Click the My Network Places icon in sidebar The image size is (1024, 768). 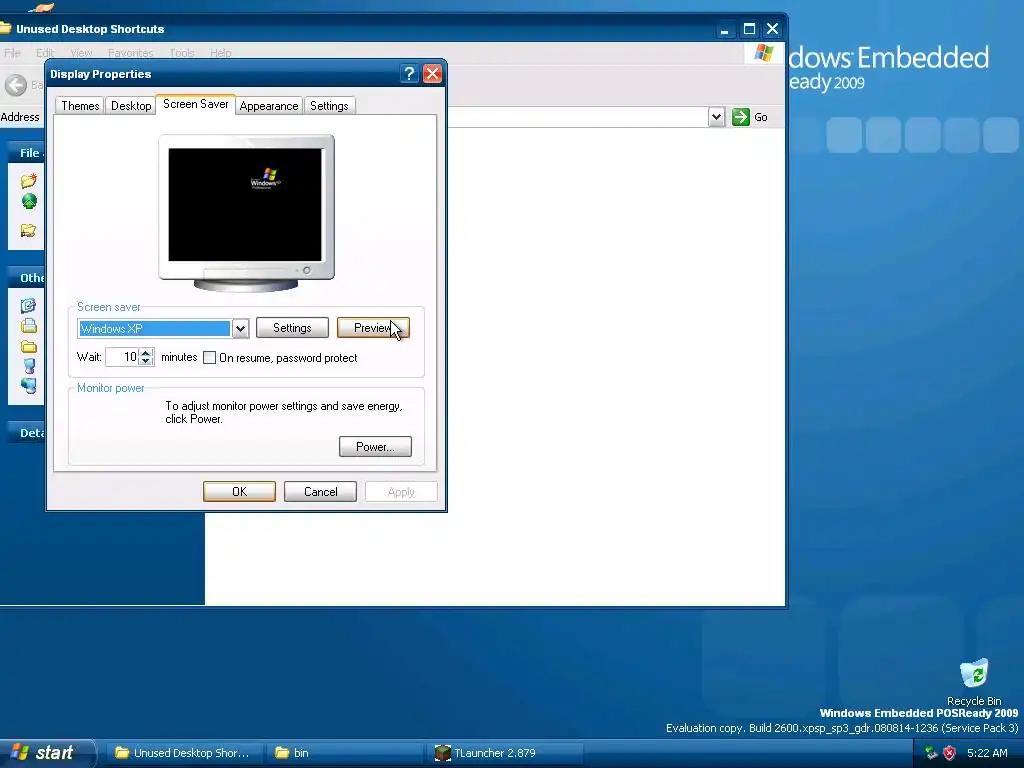28,386
